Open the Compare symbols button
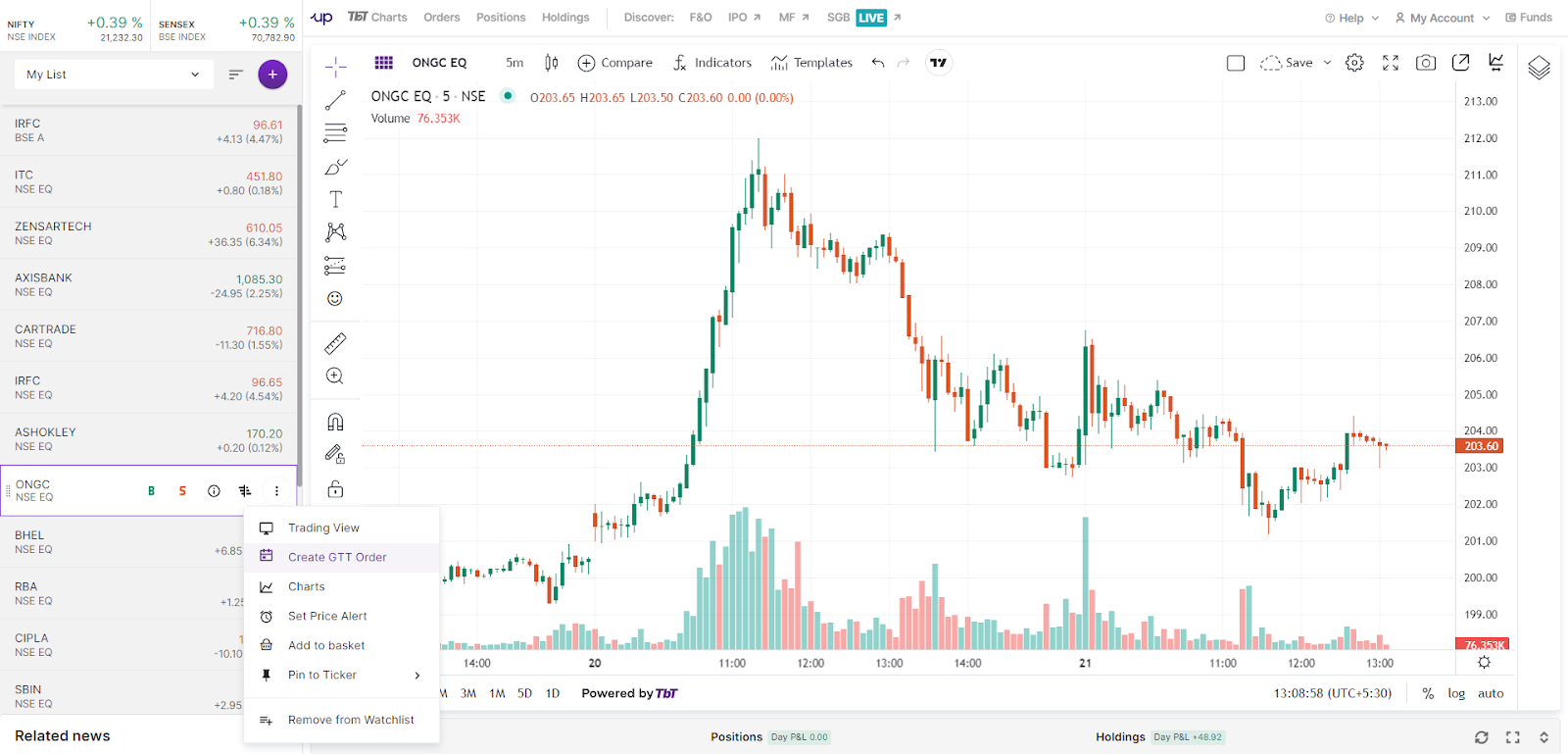This screenshot has height=754, width=1568. pos(615,63)
